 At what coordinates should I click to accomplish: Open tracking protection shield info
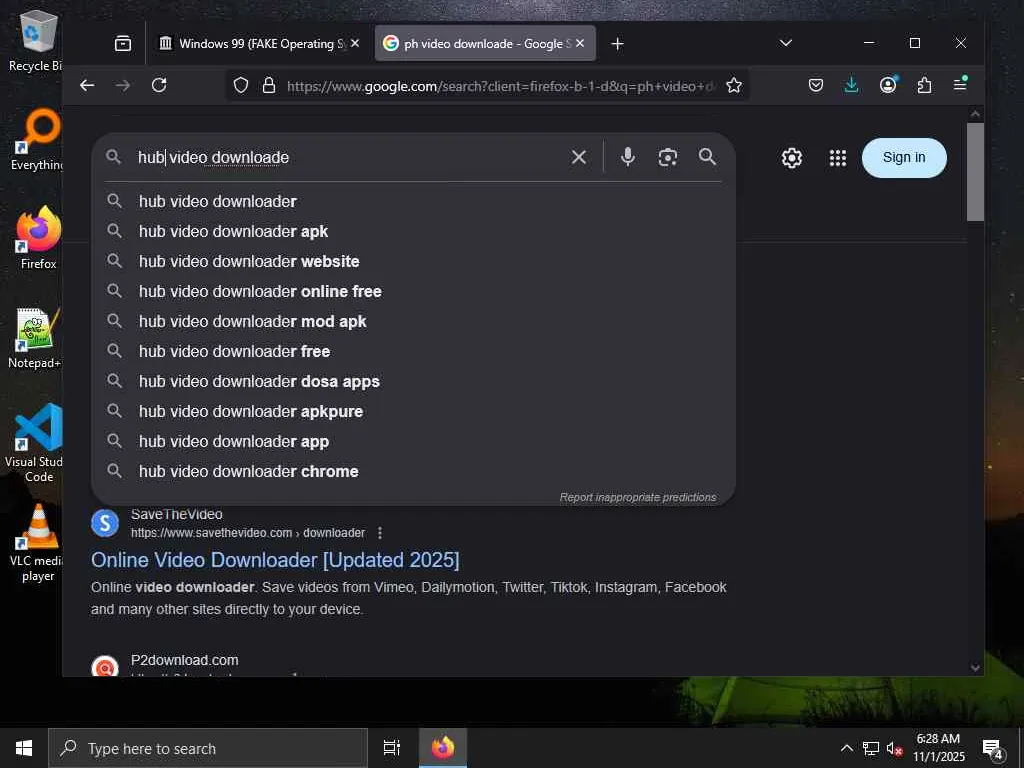[241, 86]
